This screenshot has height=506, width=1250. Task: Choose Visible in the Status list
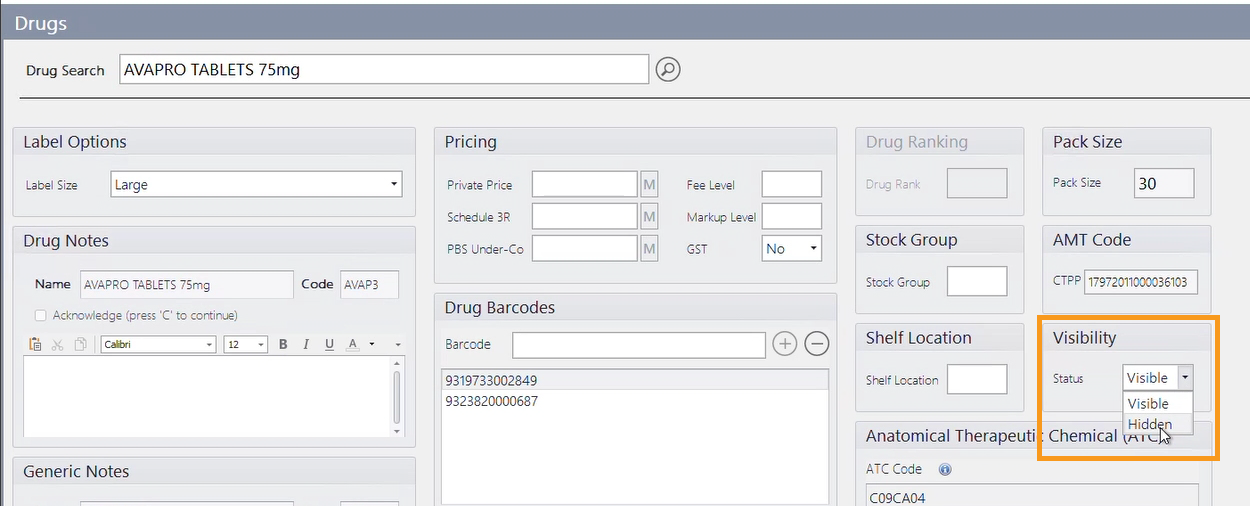tap(1148, 403)
